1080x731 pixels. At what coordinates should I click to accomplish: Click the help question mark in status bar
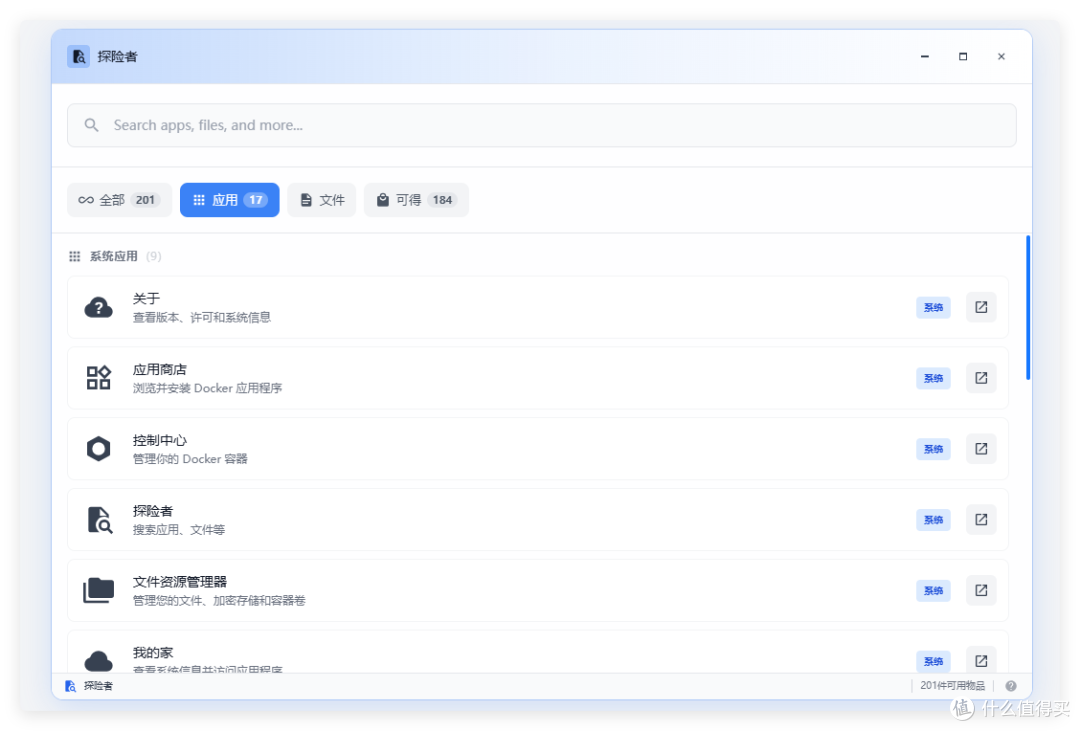point(1010,686)
